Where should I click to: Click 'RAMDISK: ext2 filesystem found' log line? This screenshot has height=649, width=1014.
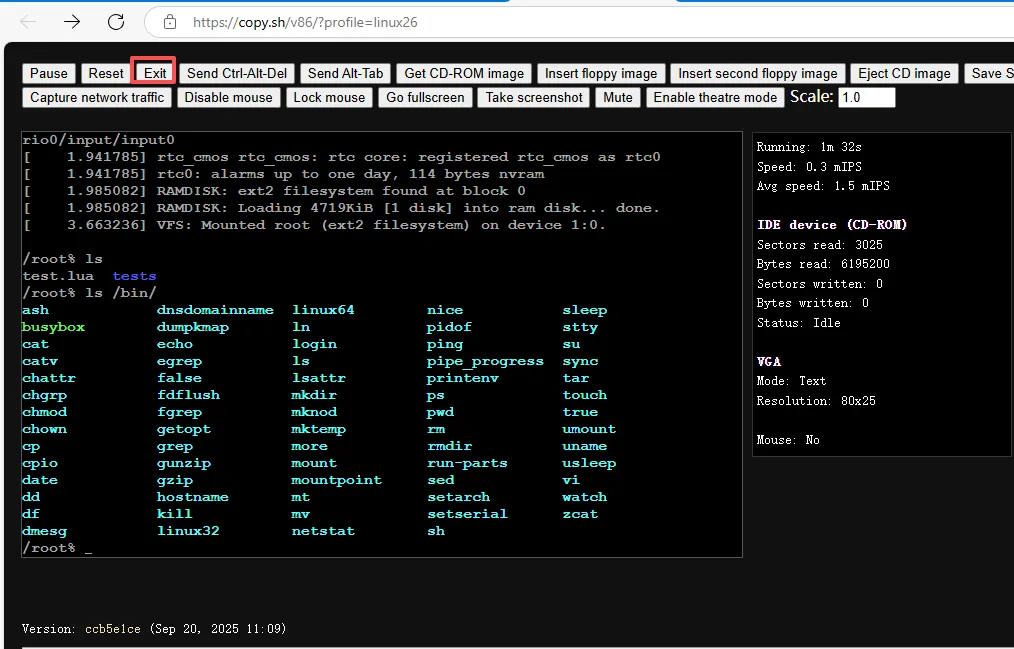click(x=274, y=191)
